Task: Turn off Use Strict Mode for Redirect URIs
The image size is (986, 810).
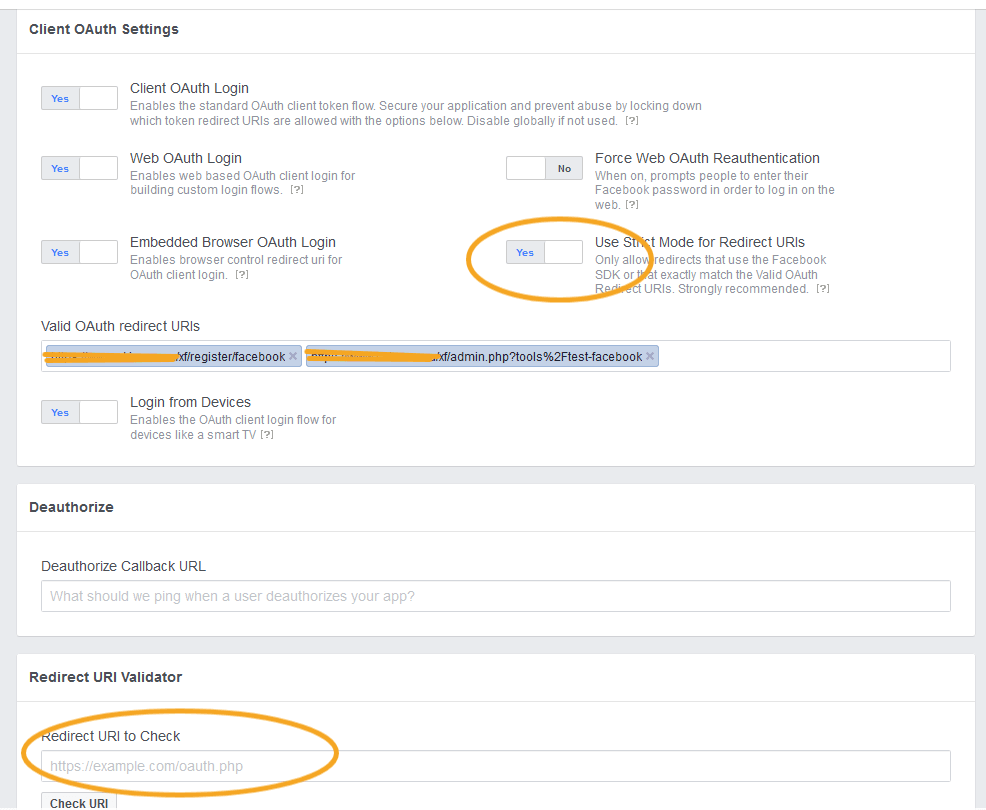Action: pos(544,252)
